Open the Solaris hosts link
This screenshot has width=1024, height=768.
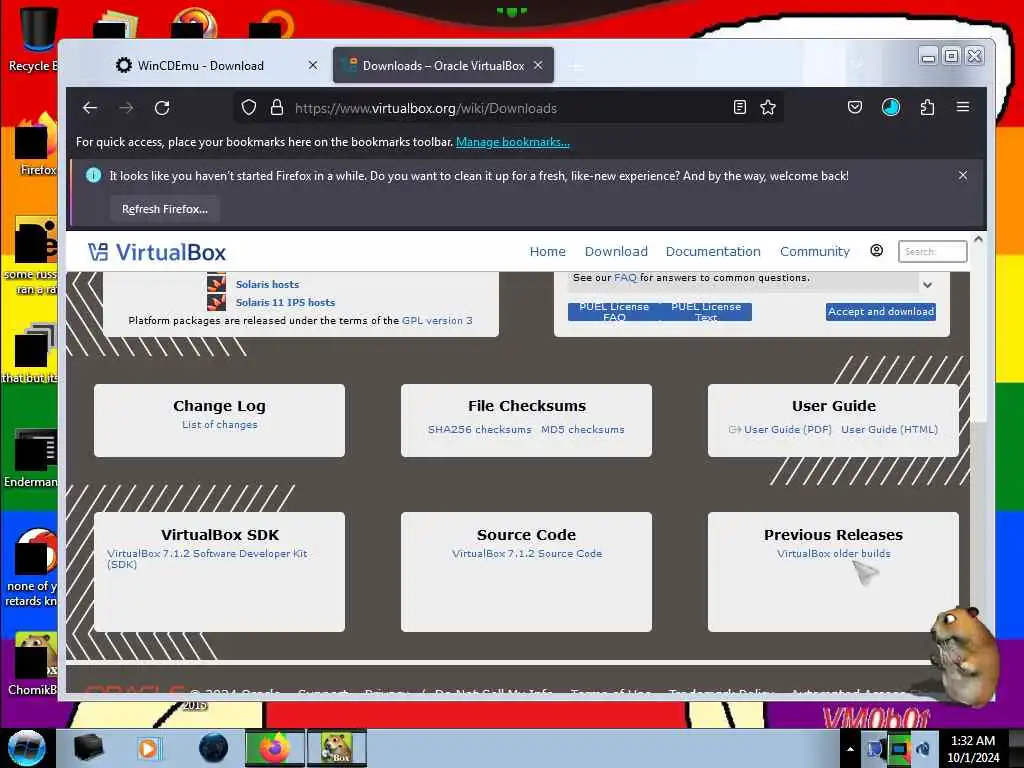[x=267, y=284]
